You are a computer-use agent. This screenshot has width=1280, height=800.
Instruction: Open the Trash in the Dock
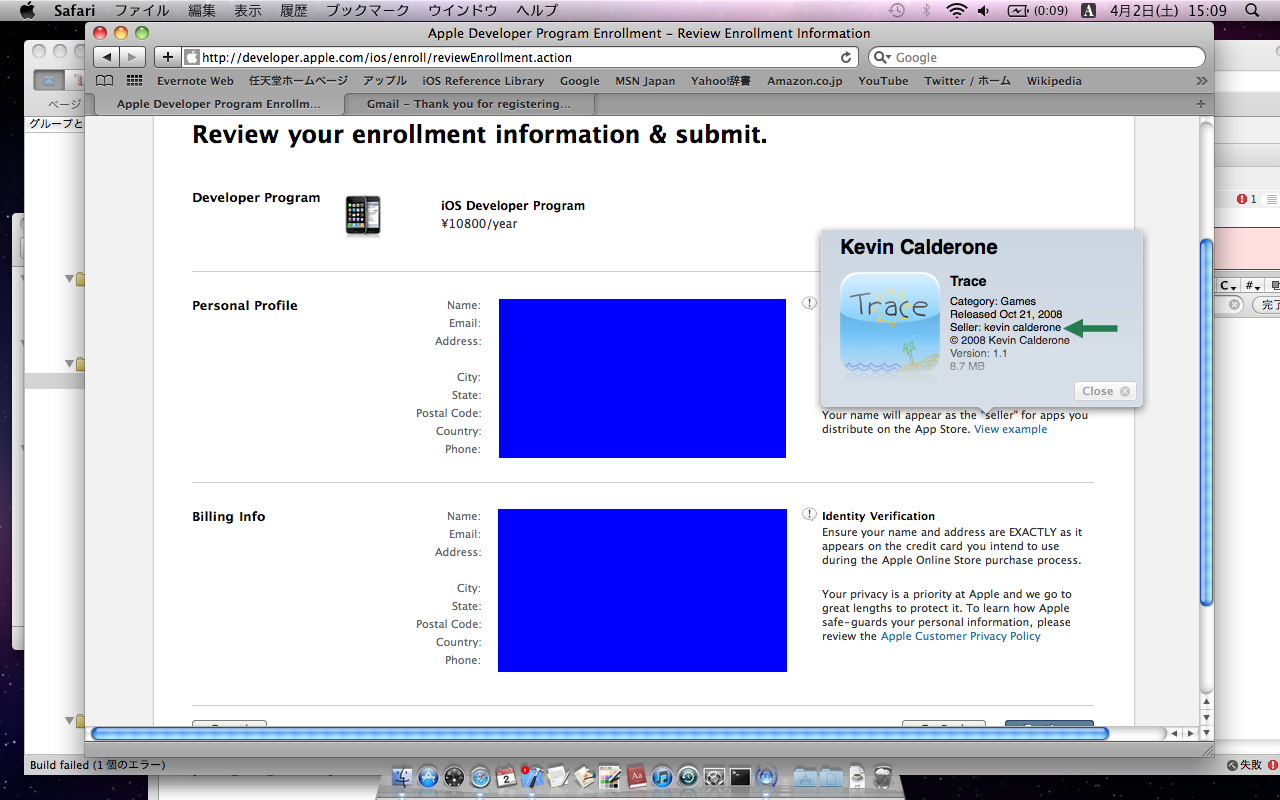pyautogui.click(x=883, y=777)
